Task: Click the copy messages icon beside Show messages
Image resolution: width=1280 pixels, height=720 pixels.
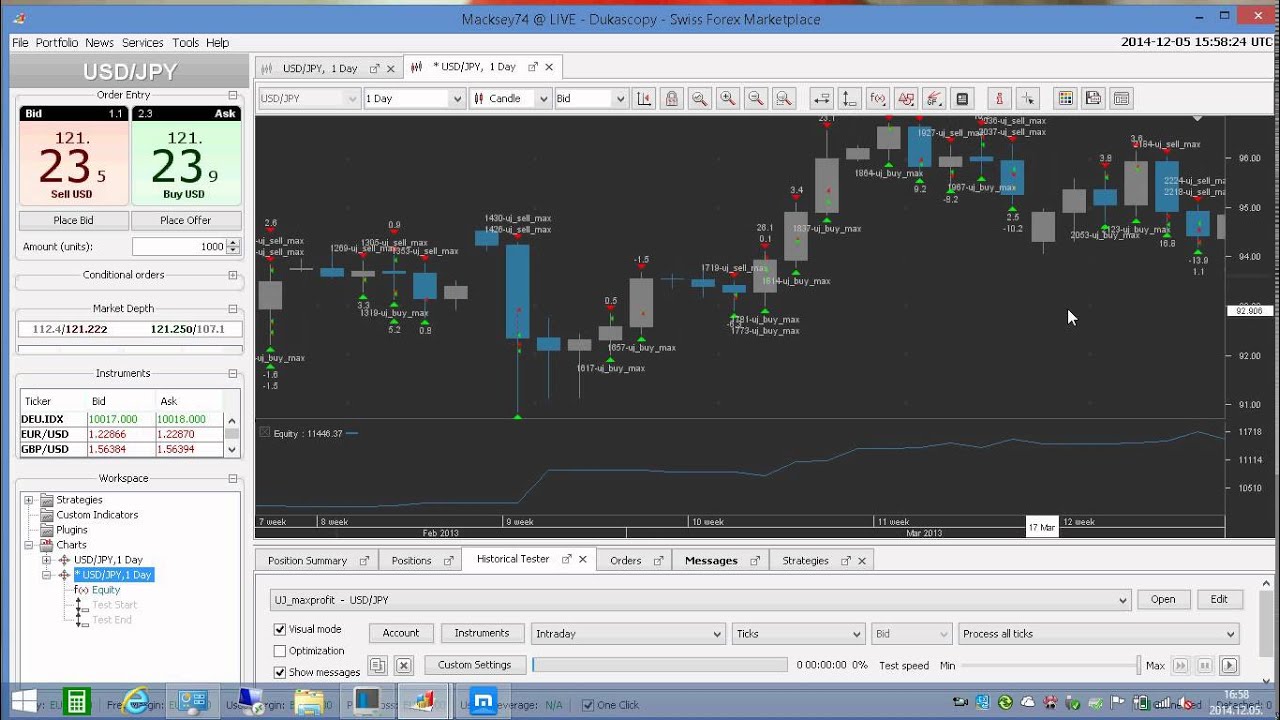Action: pyautogui.click(x=377, y=665)
